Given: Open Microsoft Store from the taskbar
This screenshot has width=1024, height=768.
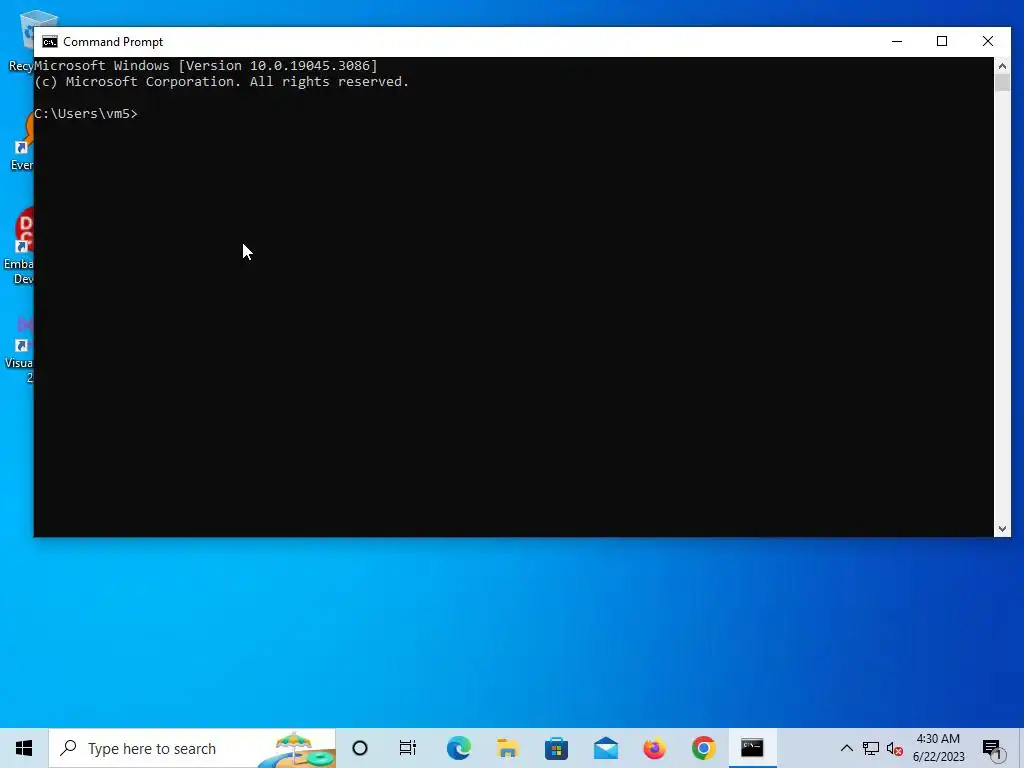Looking at the screenshot, I should click(x=556, y=748).
